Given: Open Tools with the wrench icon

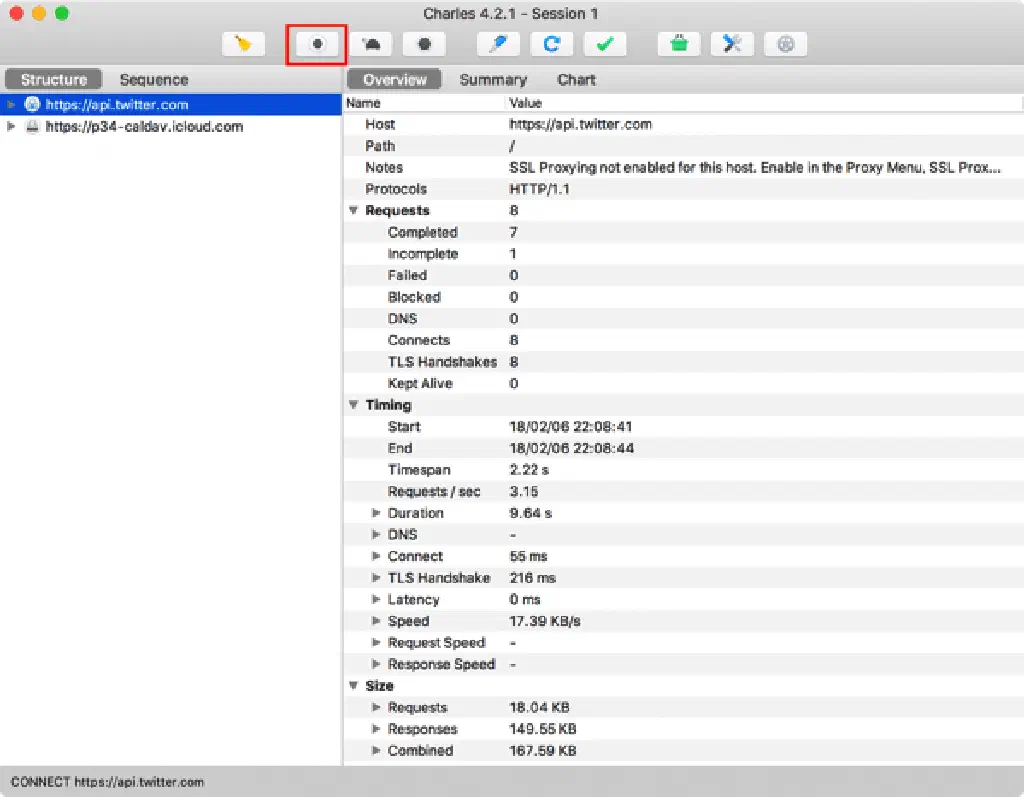Looking at the screenshot, I should [x=732, y=44].
